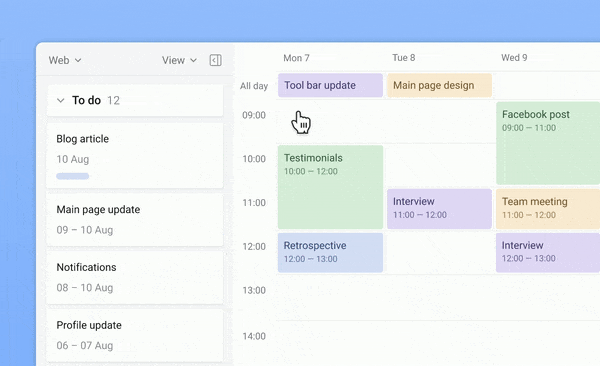Open the Tool bar update all-day event
This screenshot has height=366, width=600.
coord(330,85)
